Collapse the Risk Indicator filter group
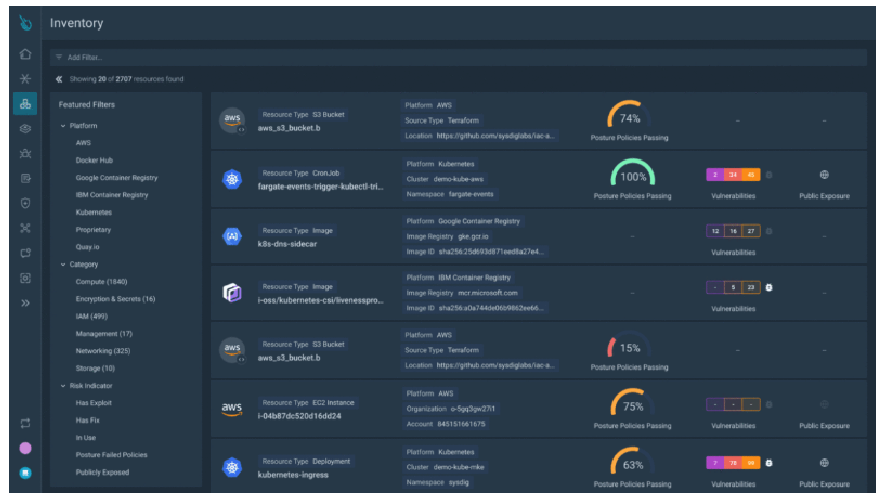 click(62, 385)
